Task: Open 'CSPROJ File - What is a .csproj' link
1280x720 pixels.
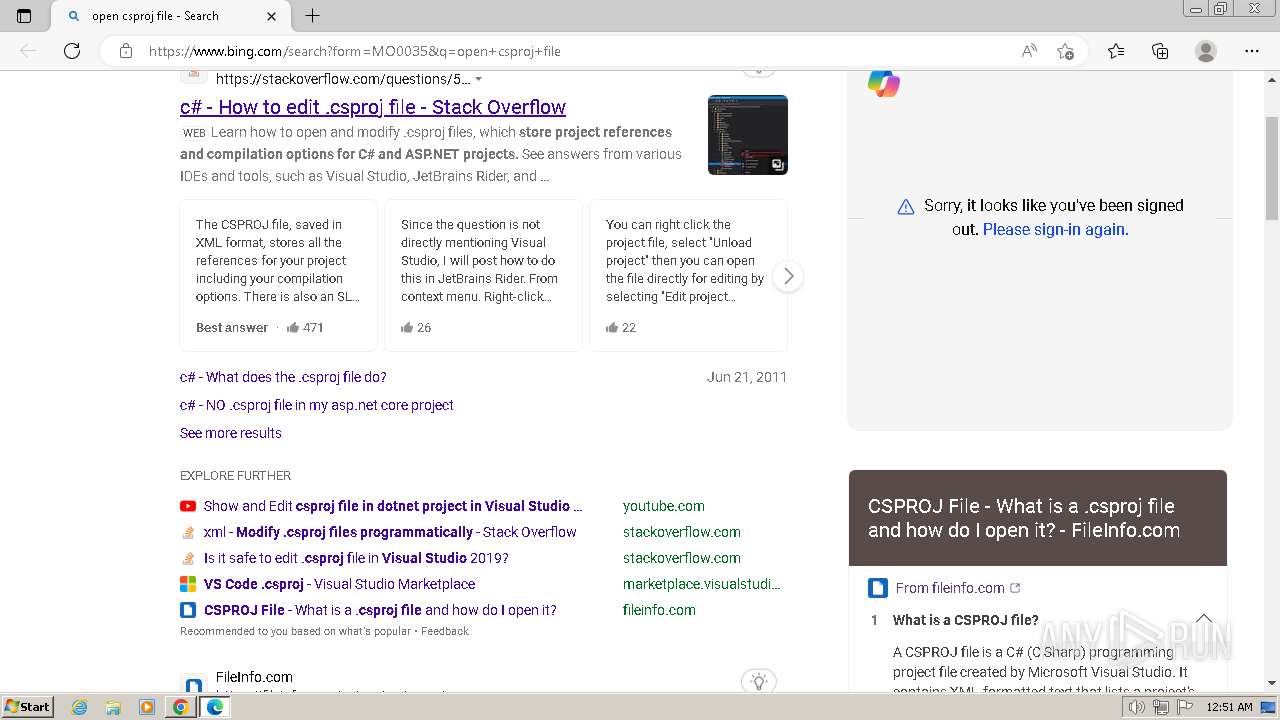Action: click(380, 610)
